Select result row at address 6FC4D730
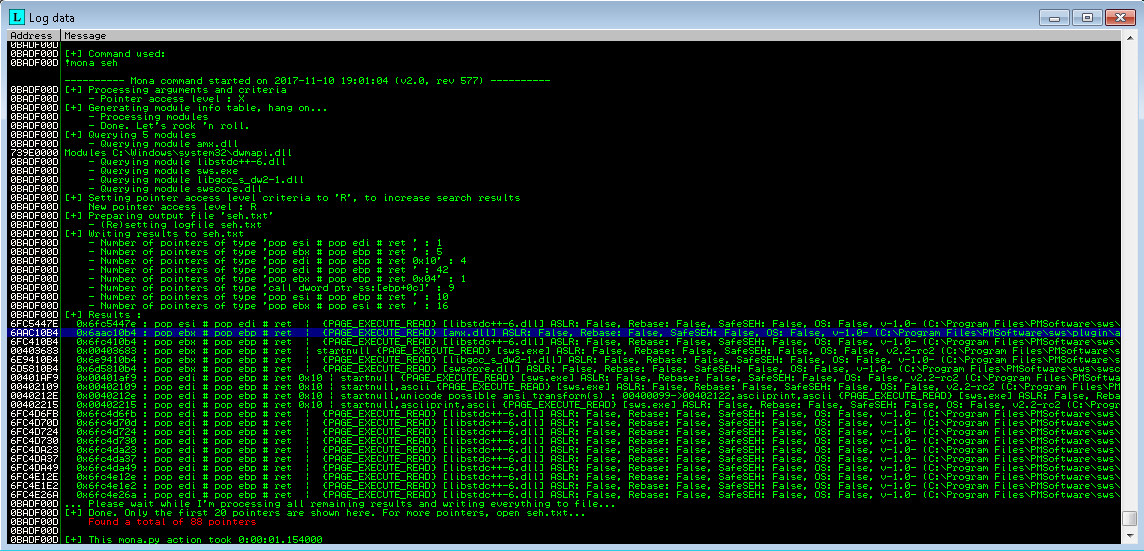The image size is (1144, 551). [564, 441]
